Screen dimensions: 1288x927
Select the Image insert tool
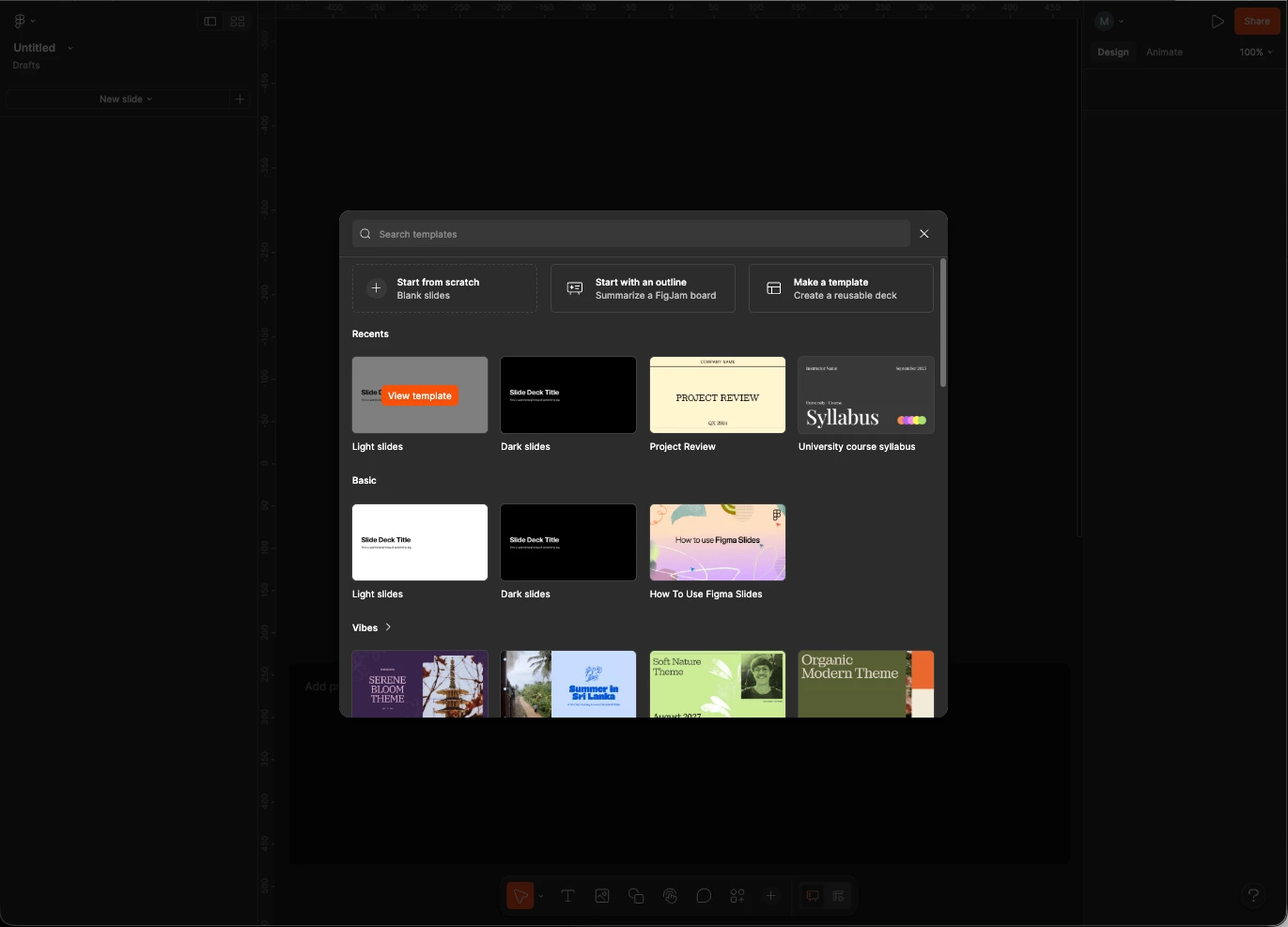click(602, 896)
